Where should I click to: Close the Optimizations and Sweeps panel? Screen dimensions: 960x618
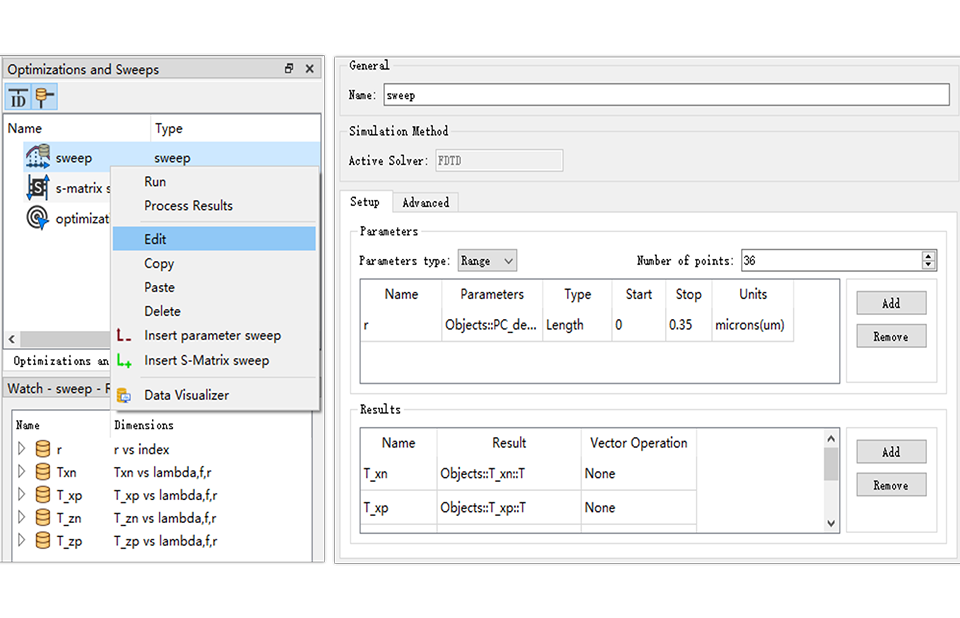[310, 69]
